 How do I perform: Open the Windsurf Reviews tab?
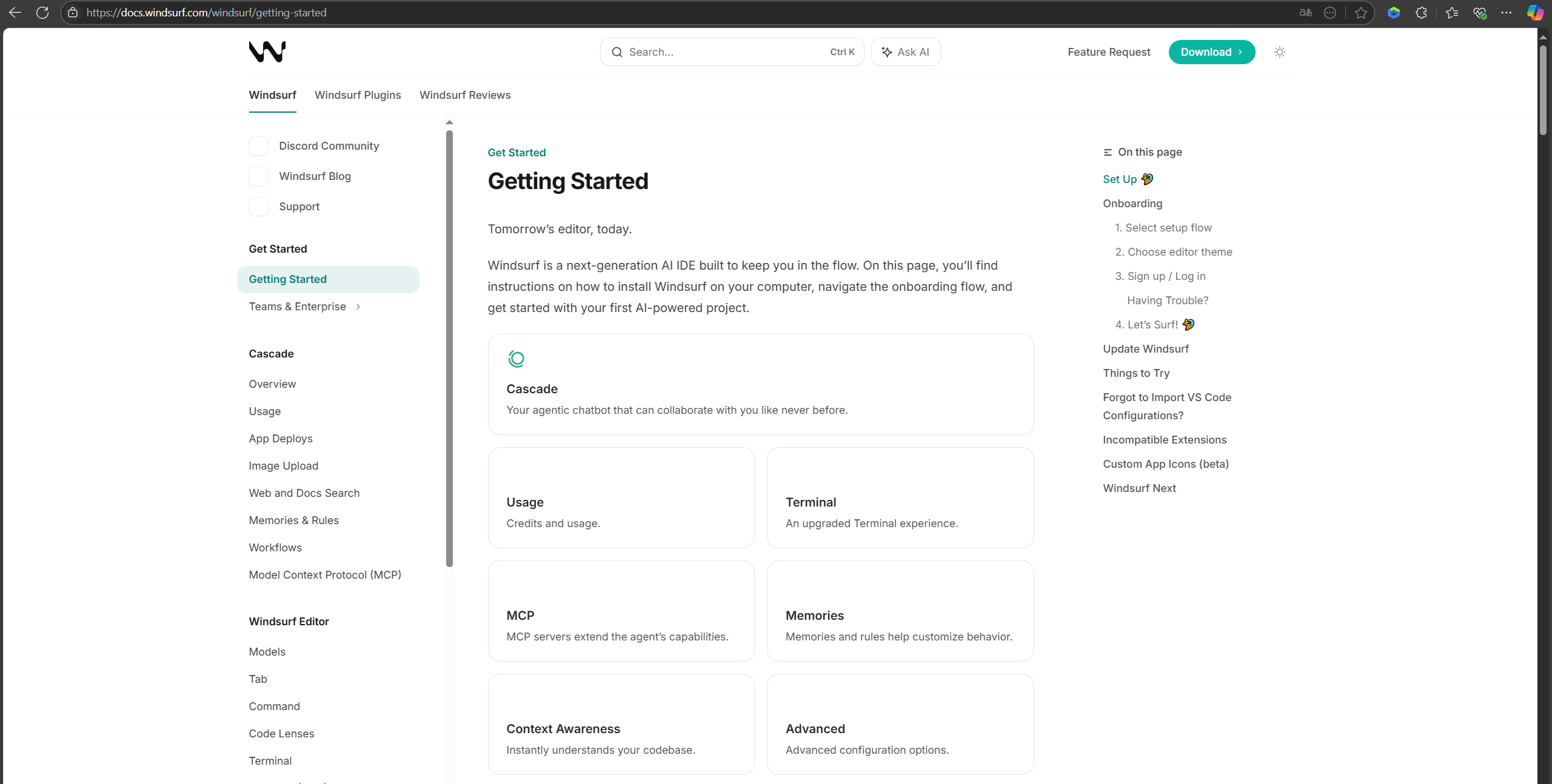tap(465, 95)
